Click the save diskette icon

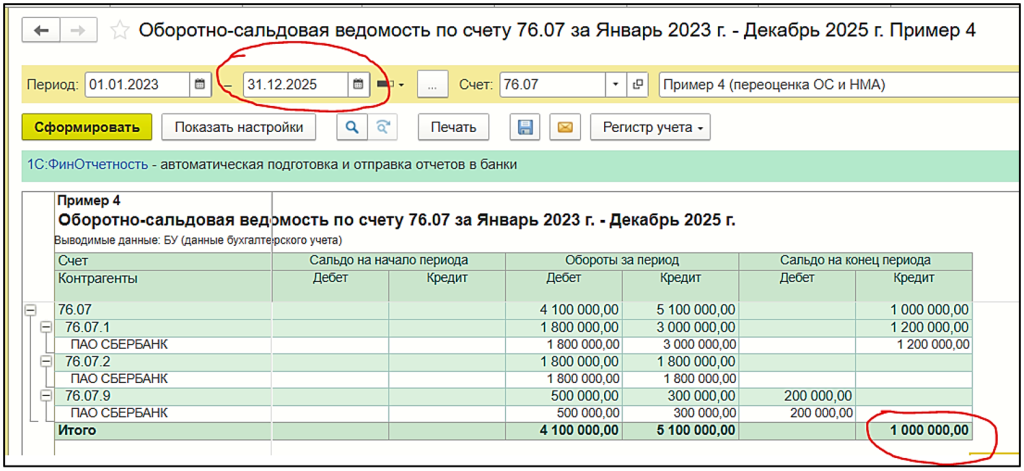click(525, 127)
